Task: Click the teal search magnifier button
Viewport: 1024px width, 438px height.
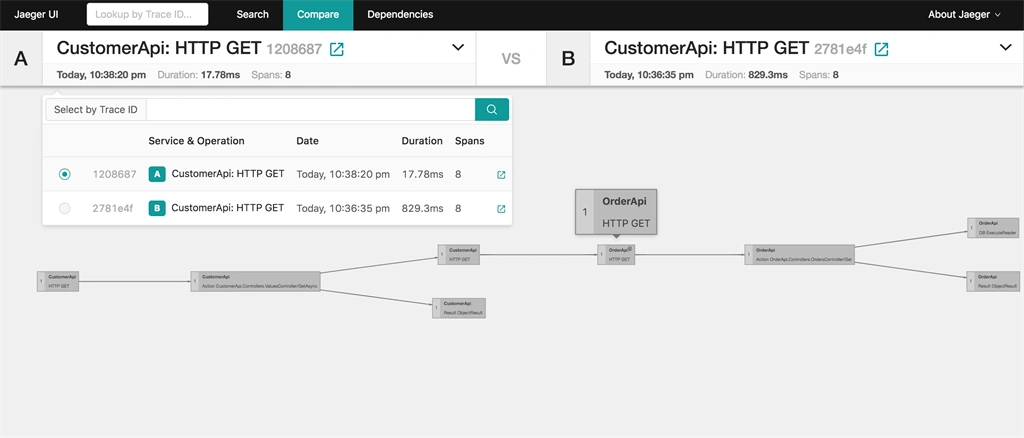Action: pyautogui.click(x=492, y=110)
